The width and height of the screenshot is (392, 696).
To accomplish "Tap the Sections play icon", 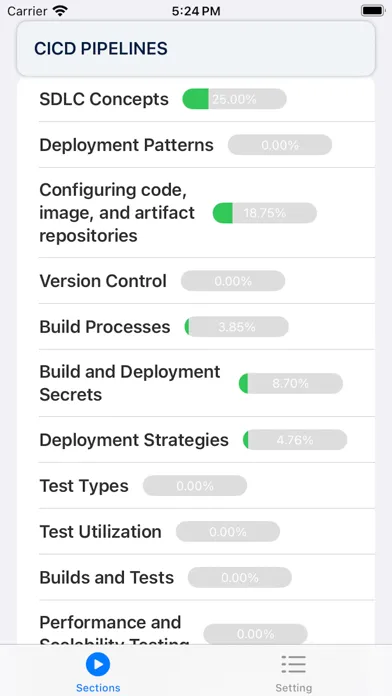I will (x=98, y=664).
